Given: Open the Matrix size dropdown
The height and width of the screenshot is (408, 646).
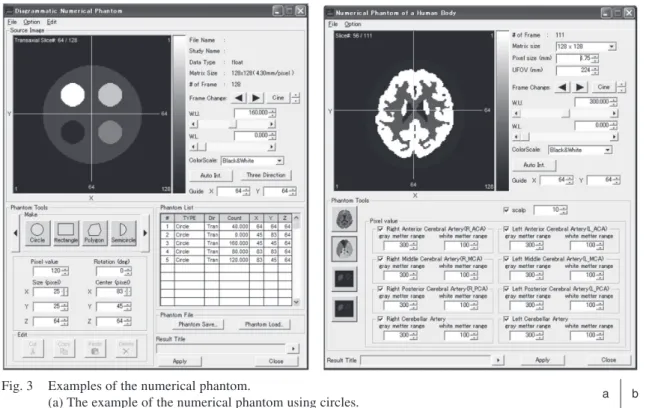Looking at the screenshot, I should (x=612, y=47).
